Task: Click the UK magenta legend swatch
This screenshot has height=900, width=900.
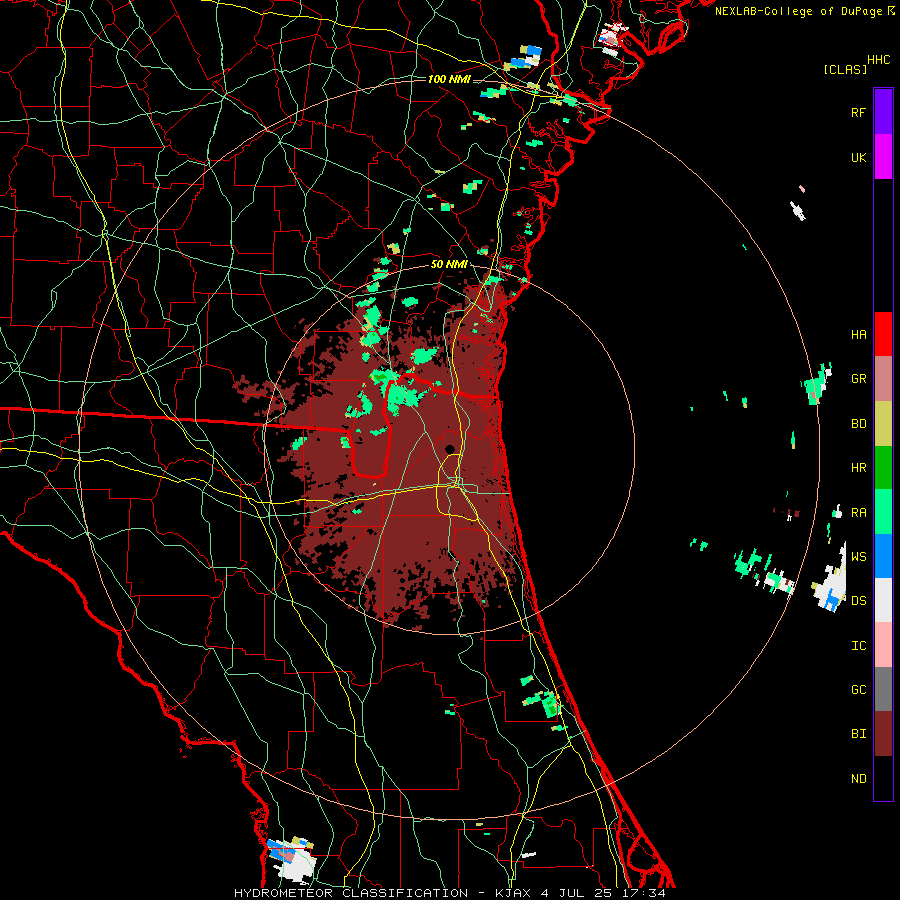Action: coord(883,157)
